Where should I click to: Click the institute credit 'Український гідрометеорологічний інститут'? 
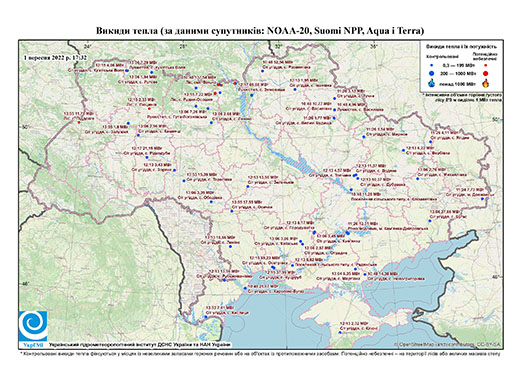point(140,344)
